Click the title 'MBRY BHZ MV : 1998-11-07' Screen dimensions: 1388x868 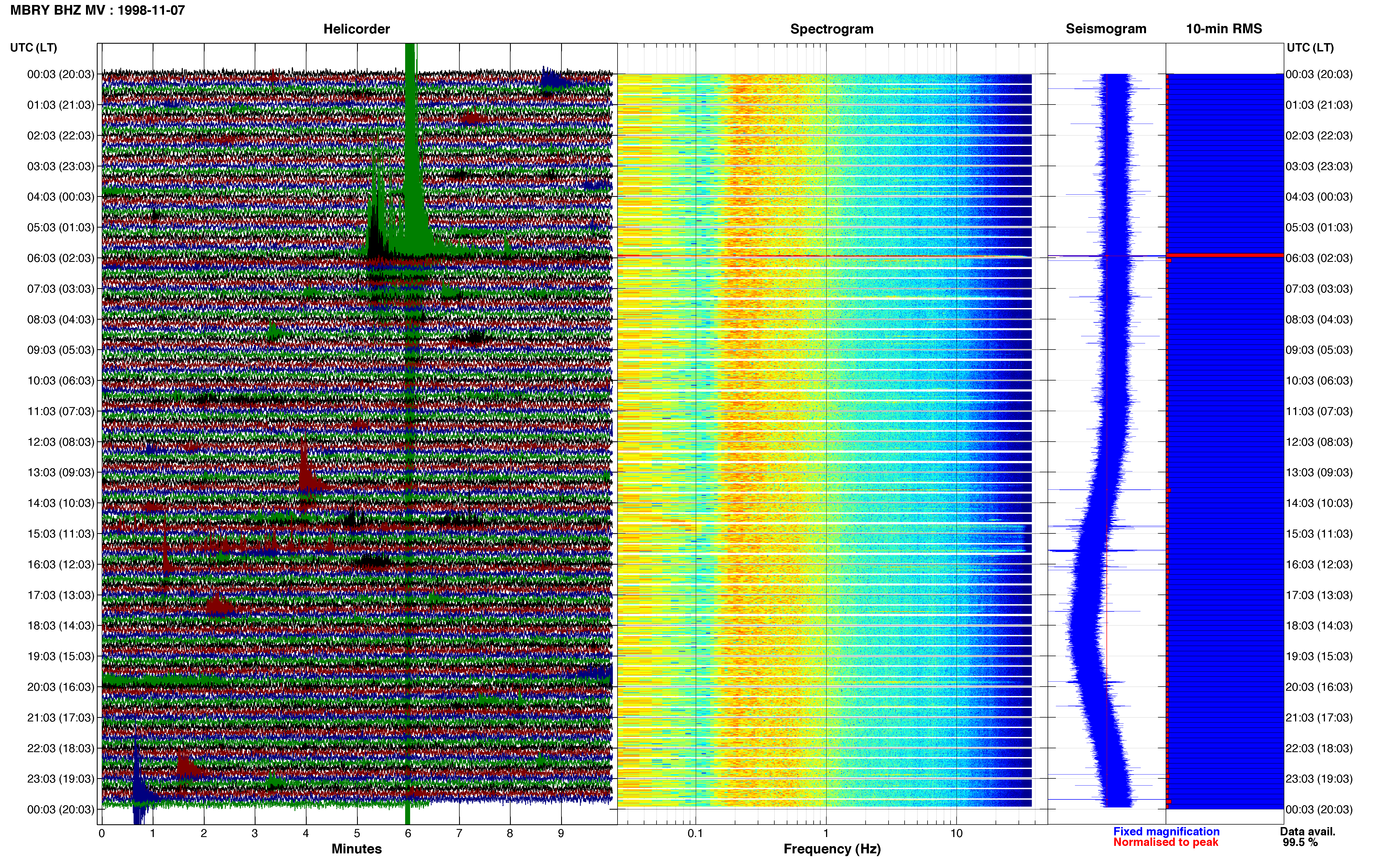click(98, 10)
